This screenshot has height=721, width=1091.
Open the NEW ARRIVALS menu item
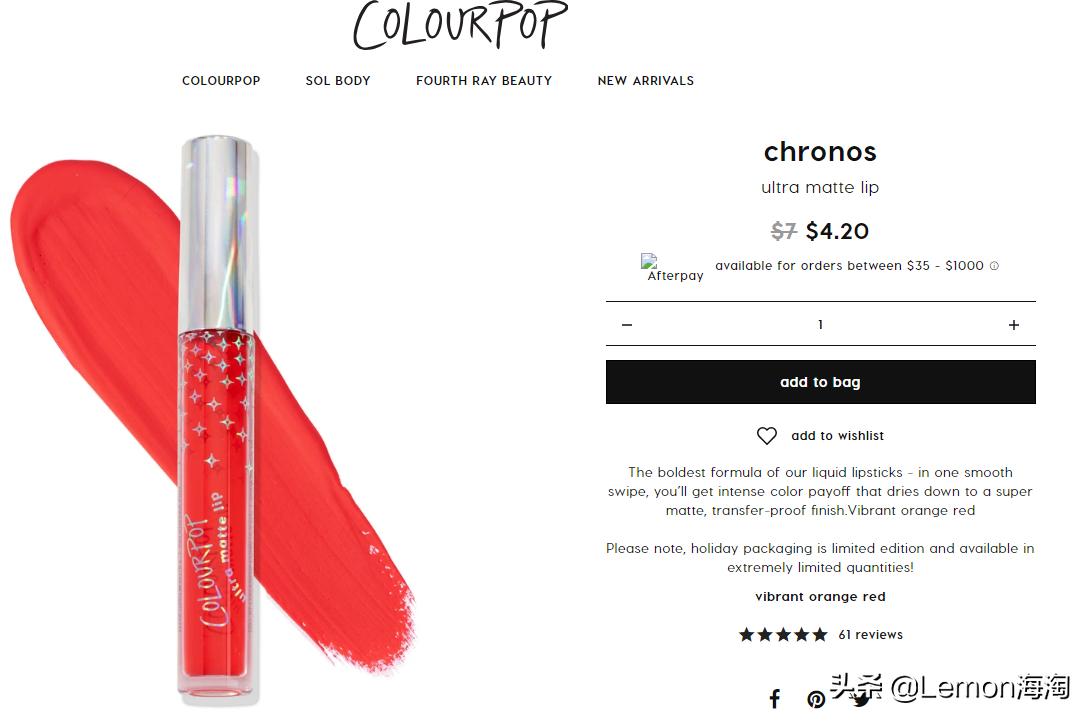pyautogui.click(x=646, y=81)
